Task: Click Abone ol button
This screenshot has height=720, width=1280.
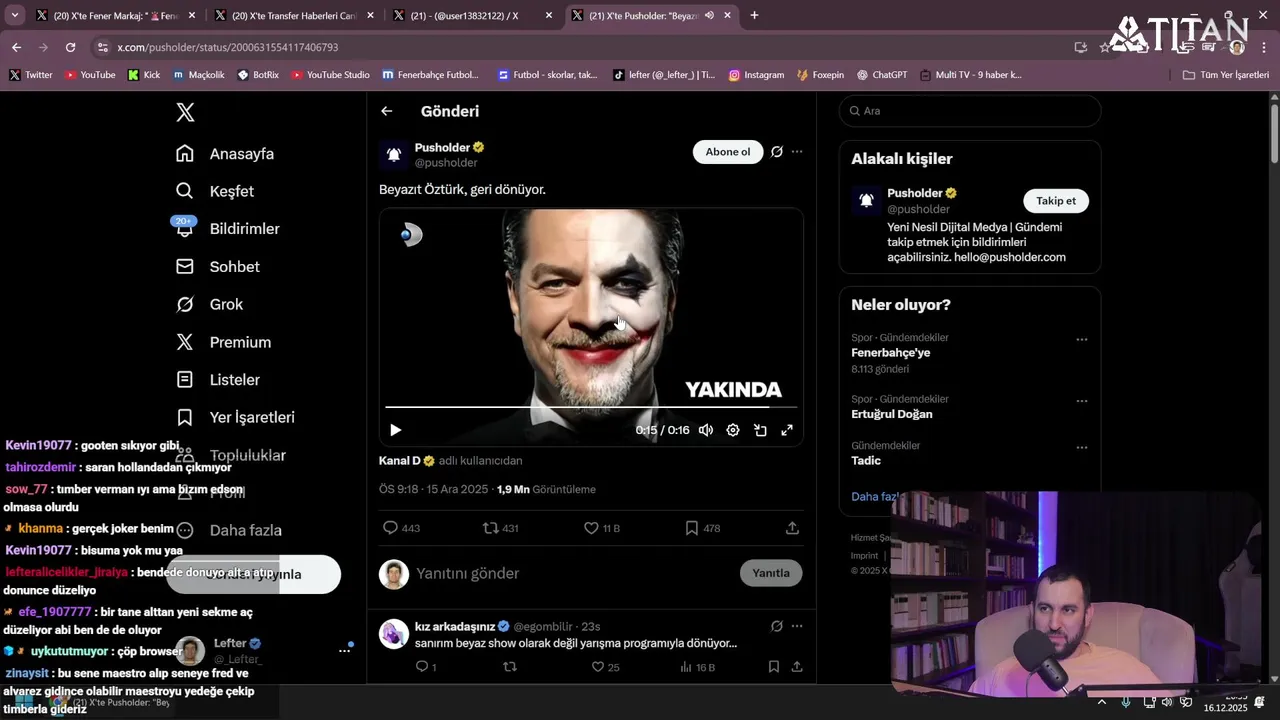Action: tap(728, 152)
